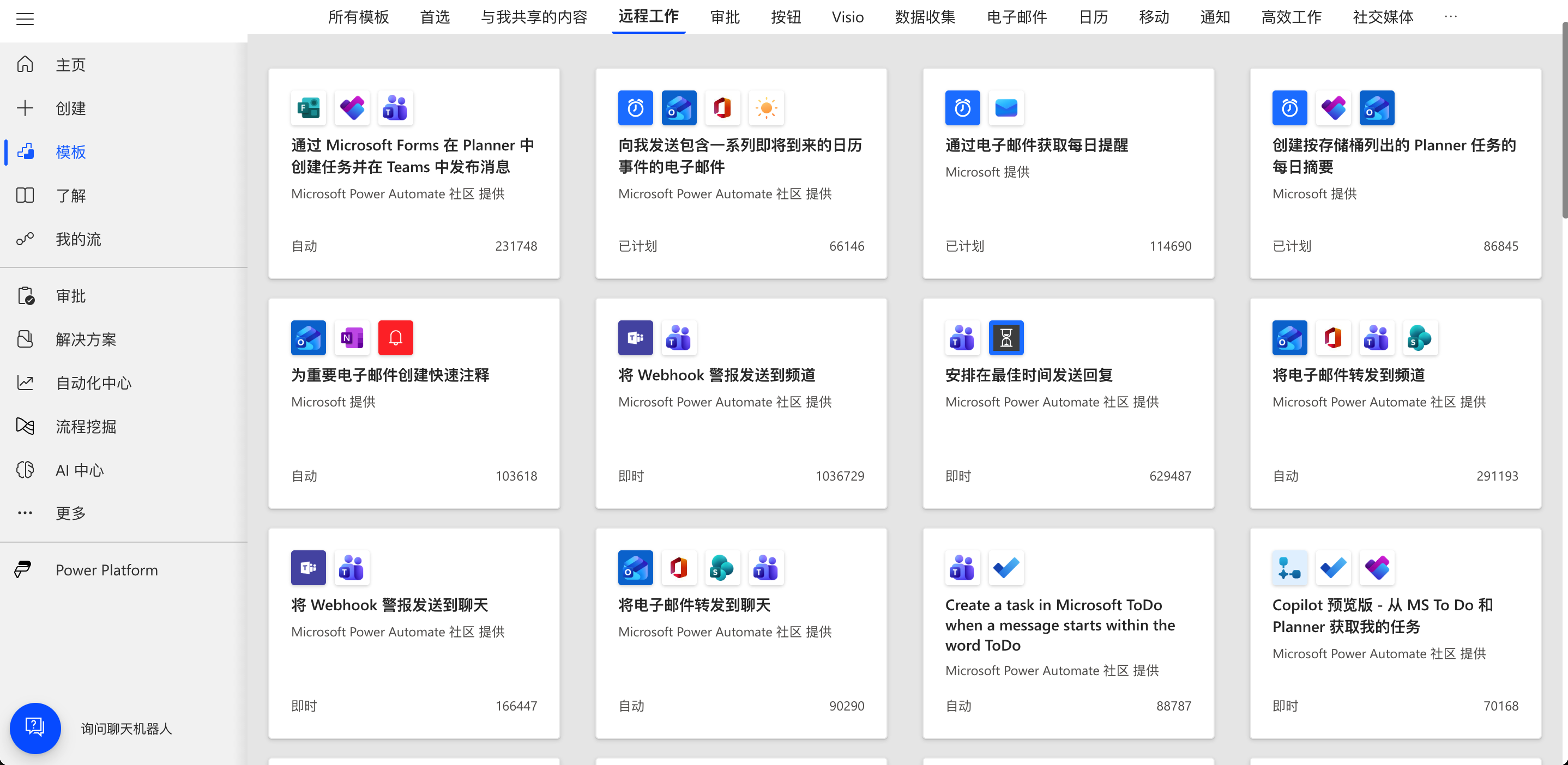The image size is (1568, 765).
Task: Open the AI 中心 sidebar icon
Action: 25,470
